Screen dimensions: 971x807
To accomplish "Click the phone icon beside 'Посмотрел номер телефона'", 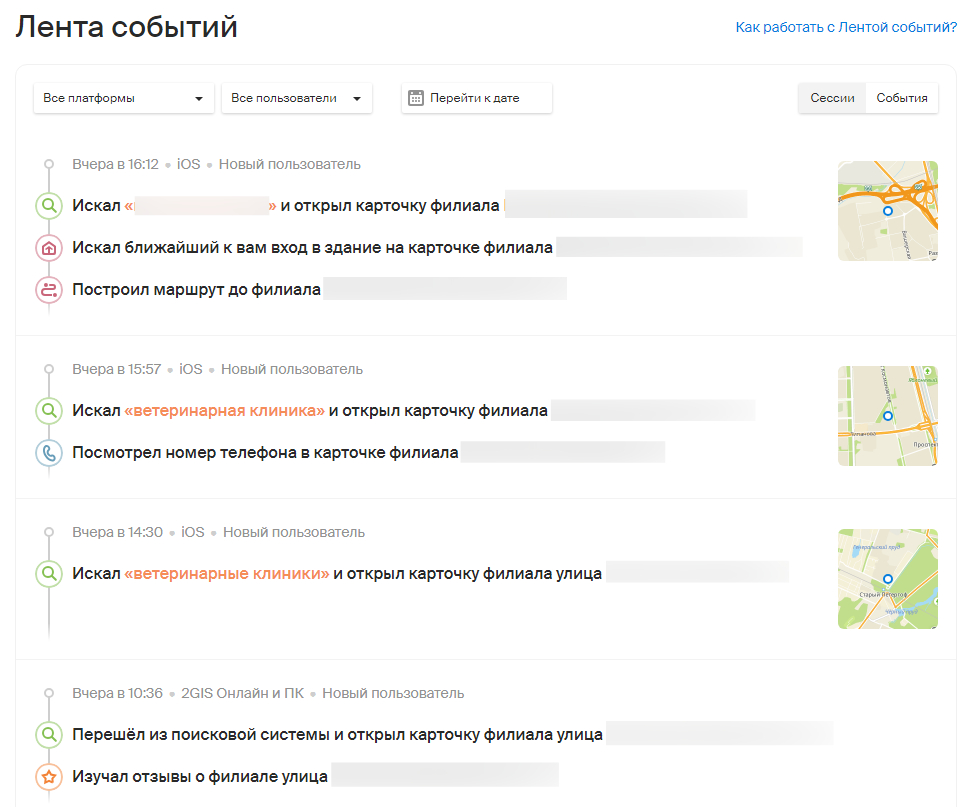I will click(x=49, y=453).
